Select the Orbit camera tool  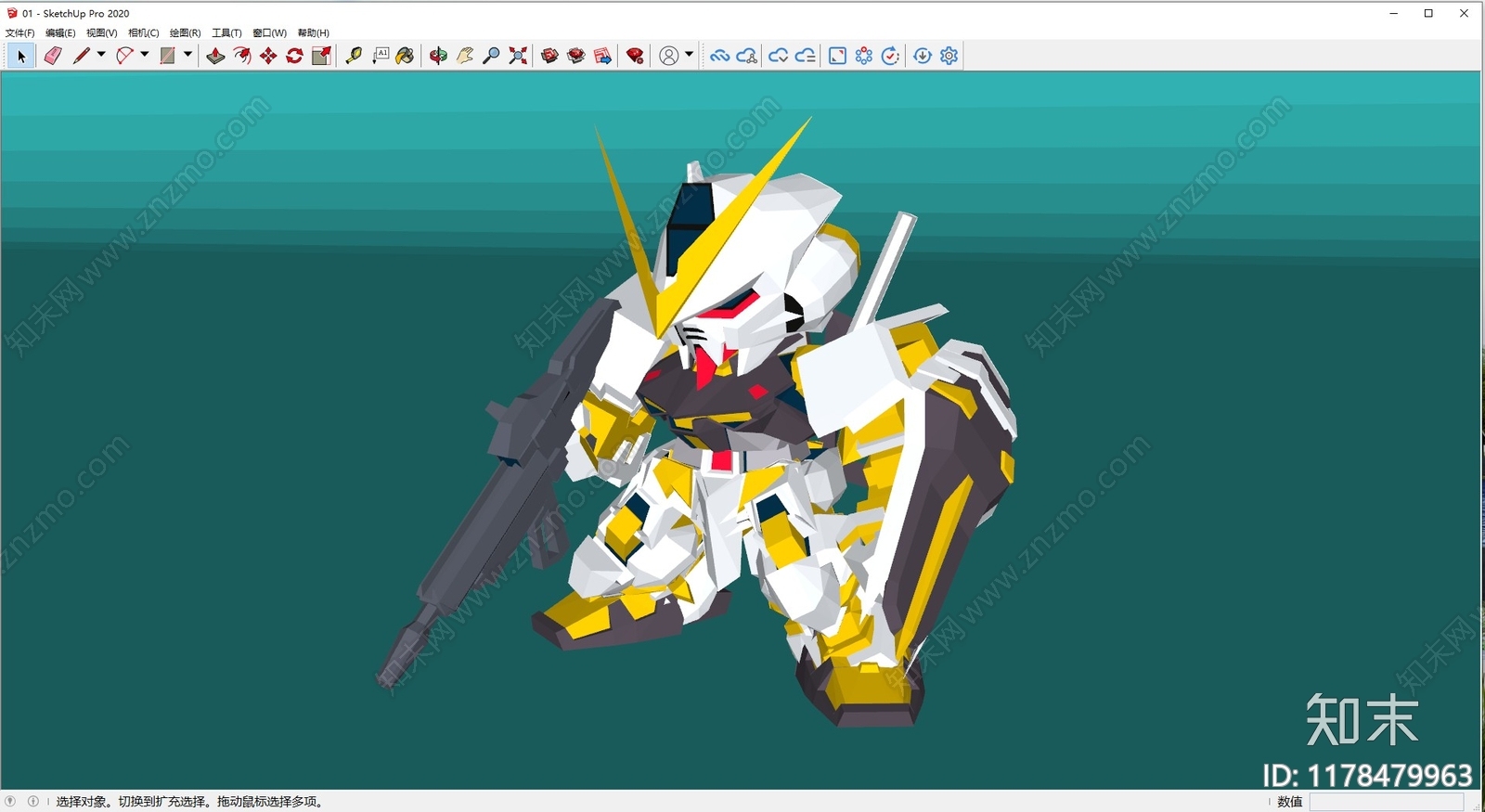438,56
